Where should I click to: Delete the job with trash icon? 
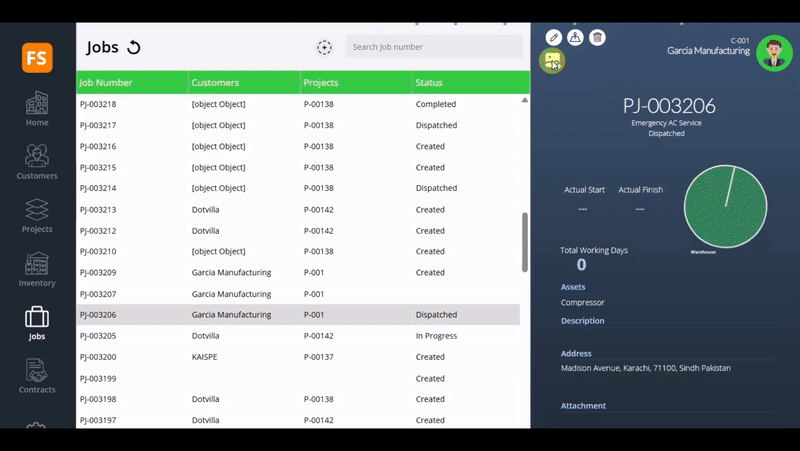(x=597, y=37)
